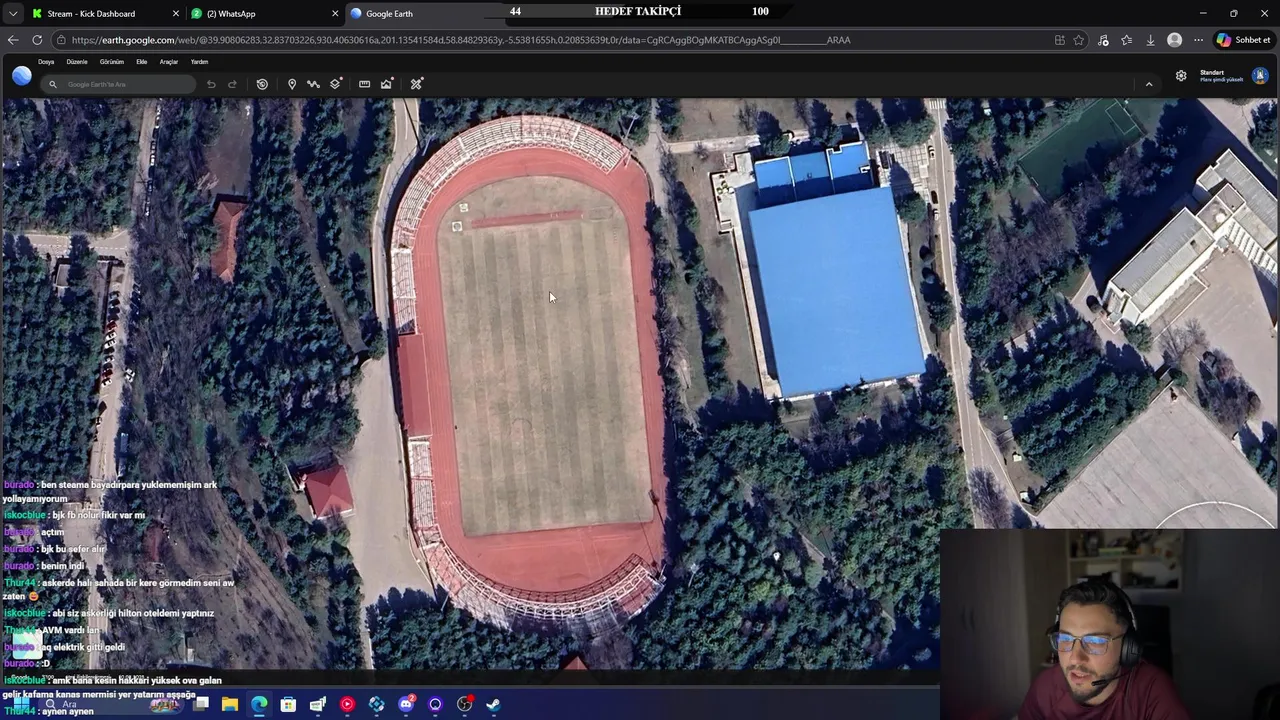Open the Görünüm menu
The image size is (1280, 720).
(x=112, y=62)
